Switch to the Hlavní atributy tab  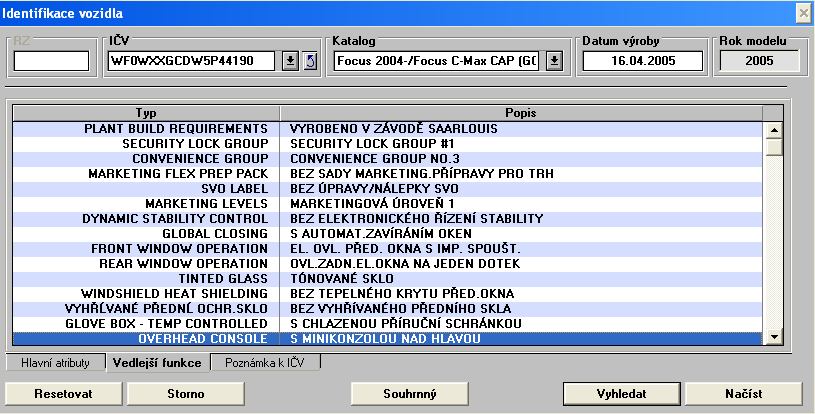(x=56, y=363)
